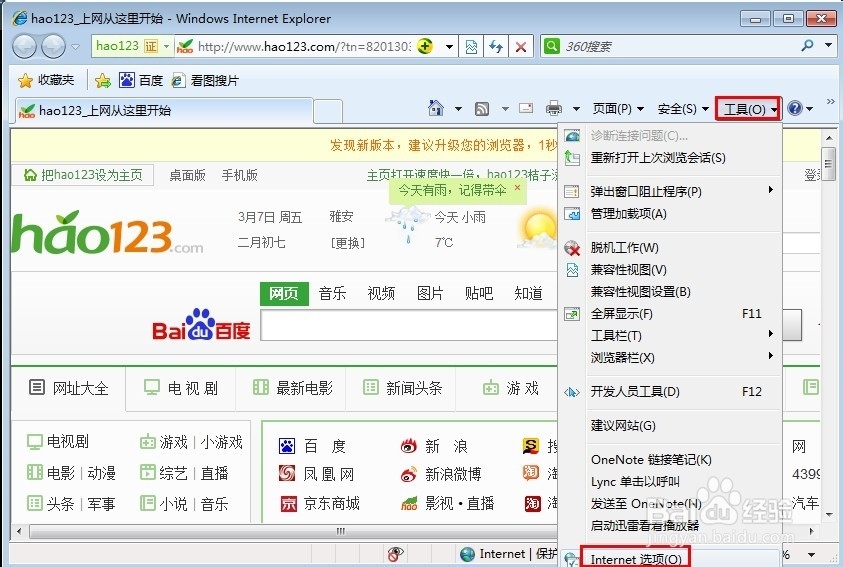Open the hao123 certificate dropdown arrow
Screen dimensions: 843x567
point(167,46)
